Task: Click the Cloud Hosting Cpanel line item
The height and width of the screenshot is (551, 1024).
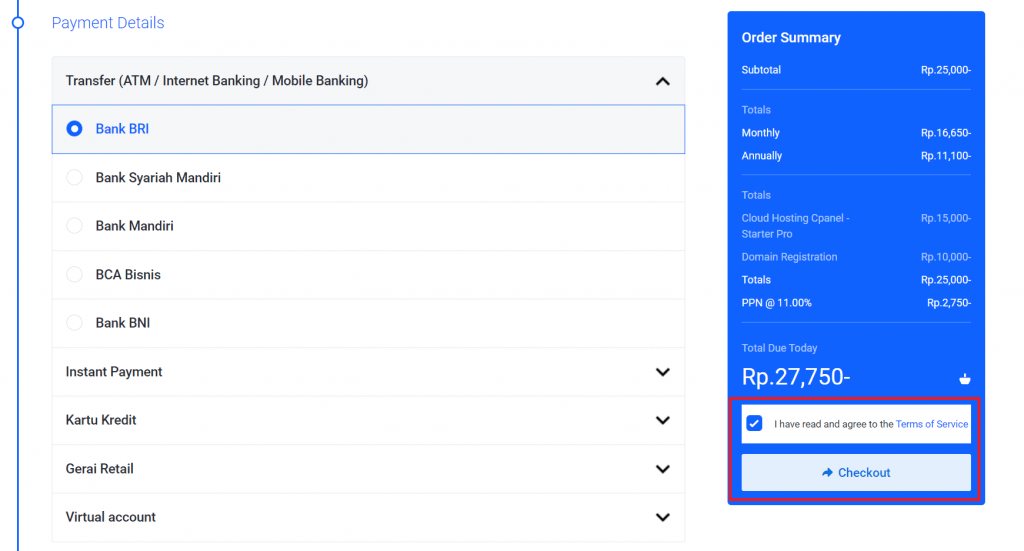Action: (x=795, y=225)
